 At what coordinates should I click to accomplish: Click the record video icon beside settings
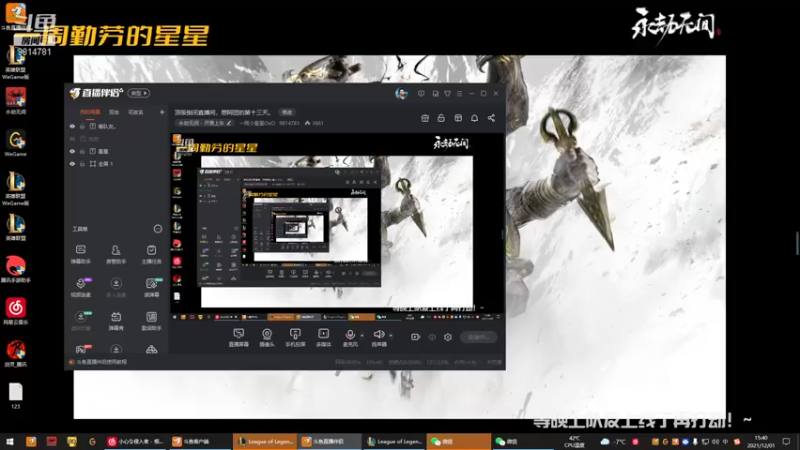[415, 337]
